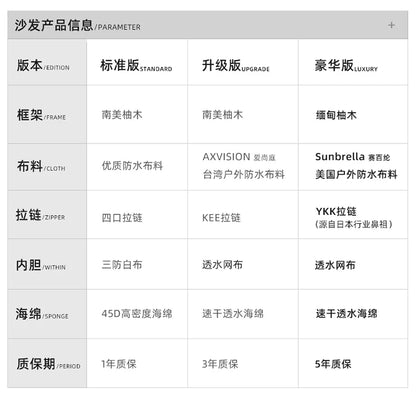This screenshot has width=416, height=393.
Task: Click the 5年质保 cell
Action: click(x=333, y=364)
